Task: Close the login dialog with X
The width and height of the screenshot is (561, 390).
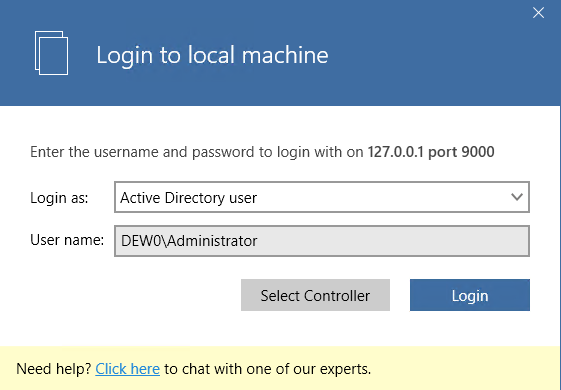Action: click(x=538, y=13)
